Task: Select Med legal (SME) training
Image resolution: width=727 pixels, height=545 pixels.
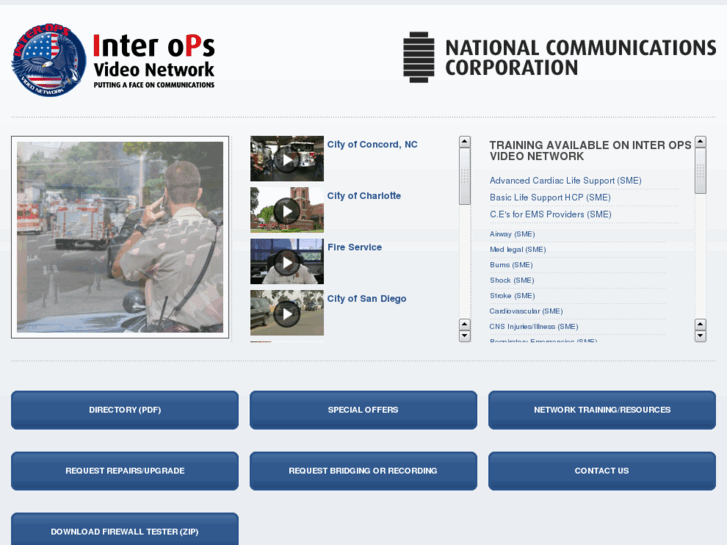Action: click(x=517, y=250)
